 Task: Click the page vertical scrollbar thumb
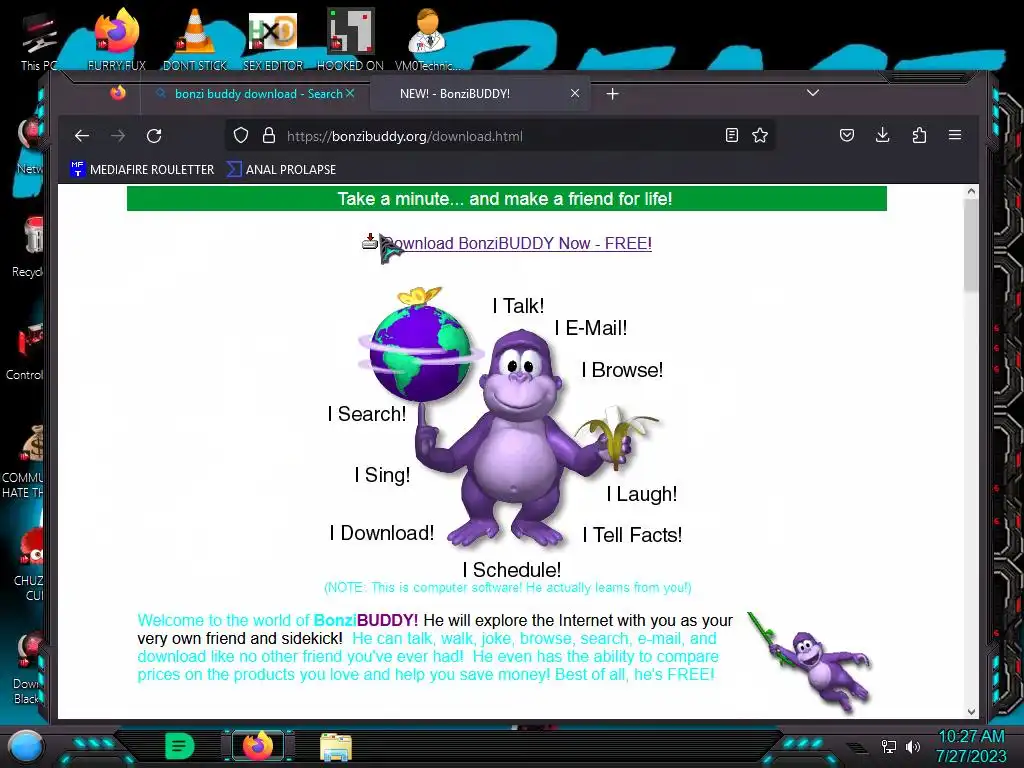click(971, 245)
